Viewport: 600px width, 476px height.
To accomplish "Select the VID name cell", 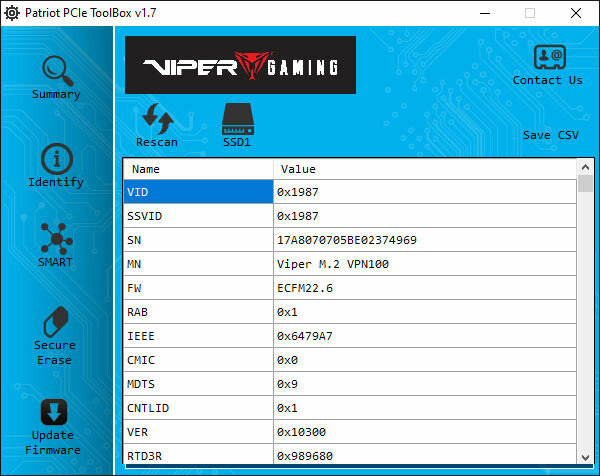I will 199,192.
